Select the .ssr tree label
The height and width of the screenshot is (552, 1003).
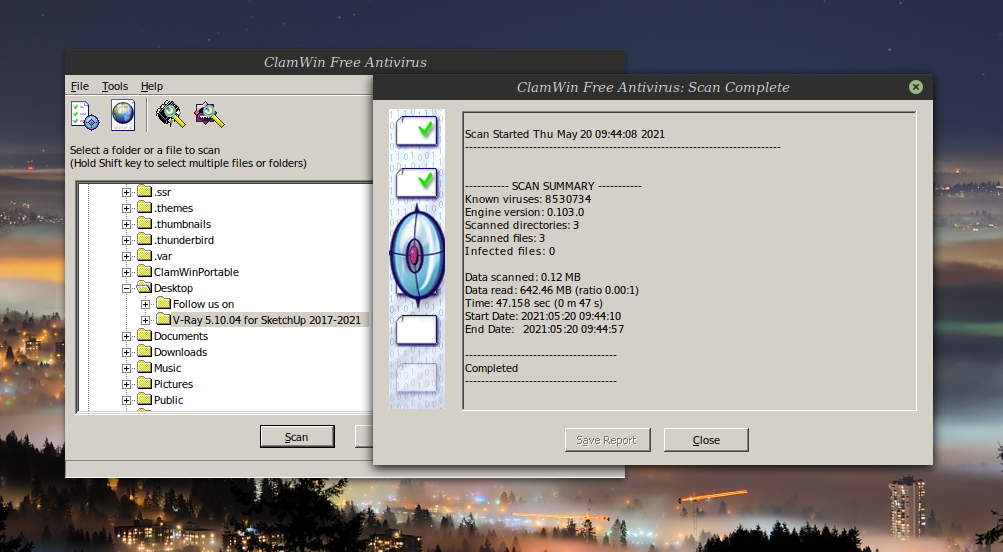[162, 192]
